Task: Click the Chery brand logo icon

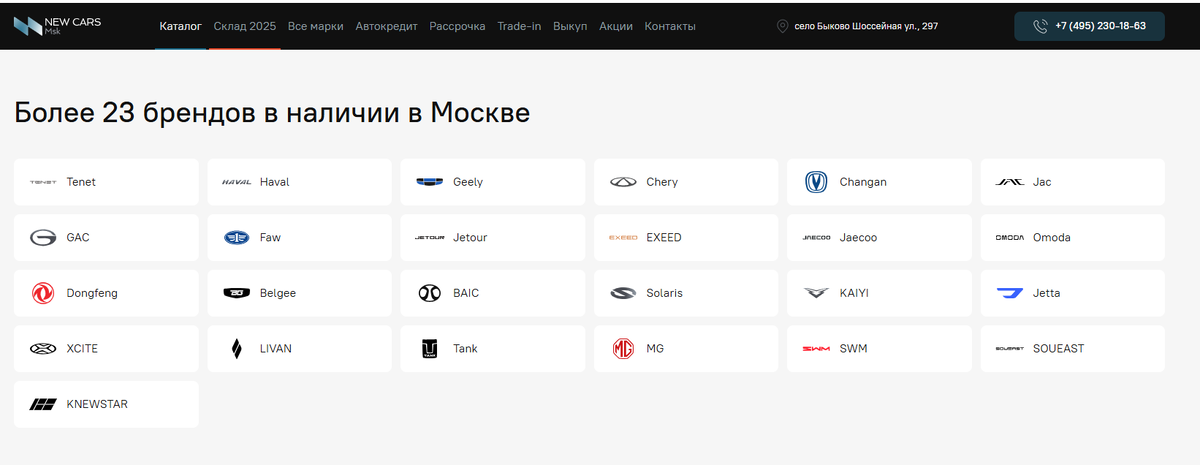Action: point(623,182)
